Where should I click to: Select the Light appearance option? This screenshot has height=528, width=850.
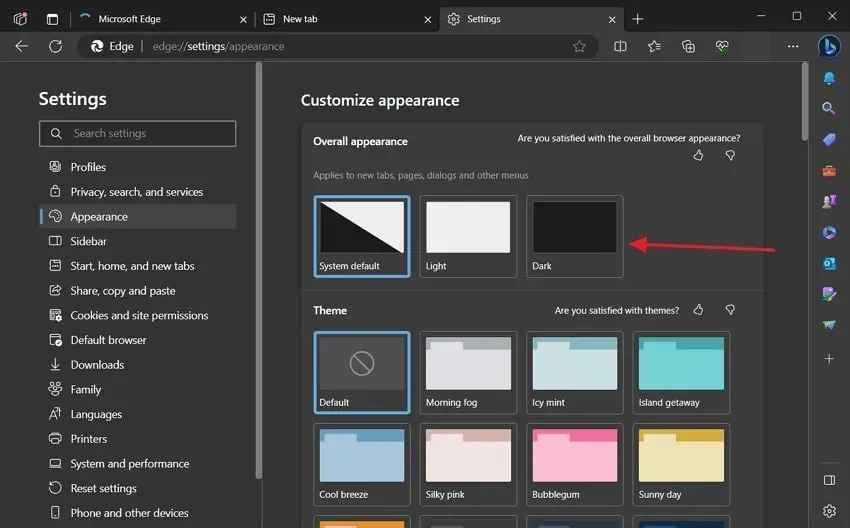[x=468, y=236]
